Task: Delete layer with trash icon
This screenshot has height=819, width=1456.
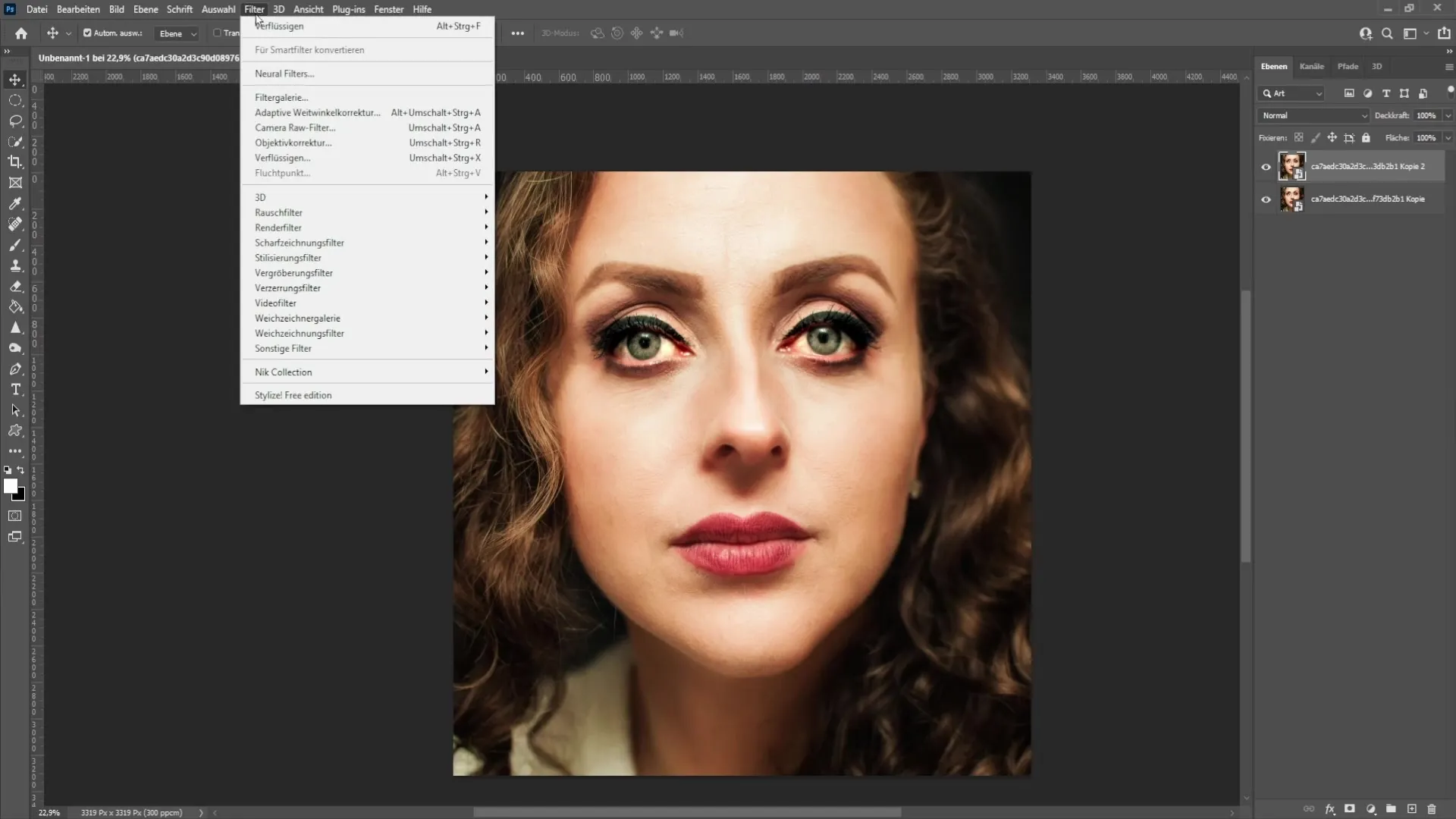Action: (x=1432, y=809)
